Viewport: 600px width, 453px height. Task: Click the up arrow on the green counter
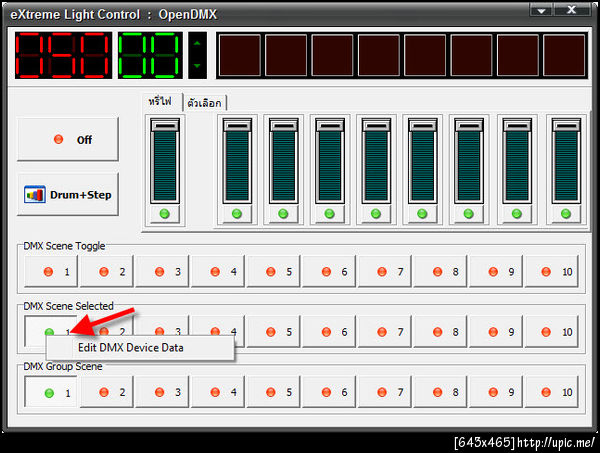tap(197, 44)
